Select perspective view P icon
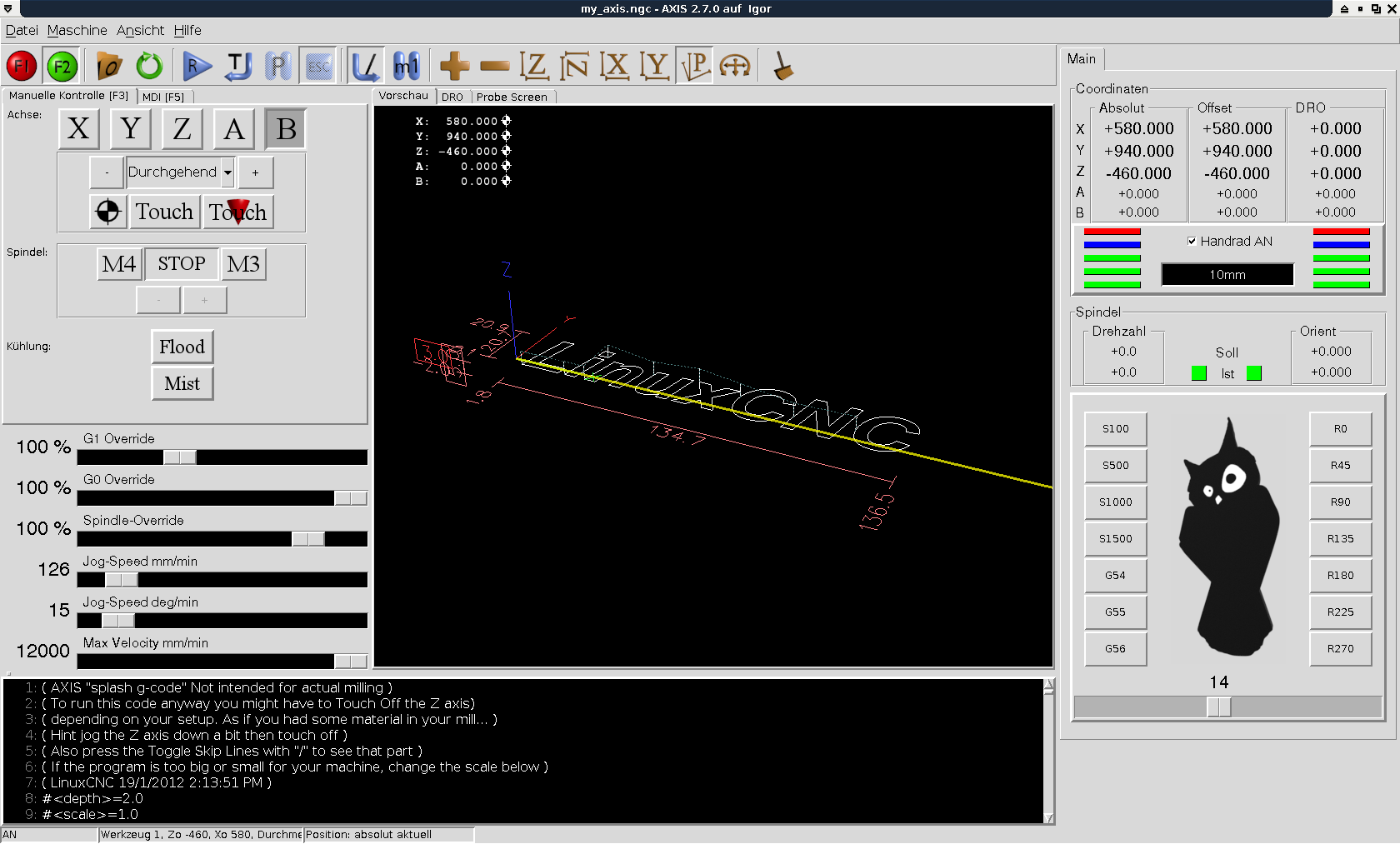1400x844 pixels. 696,66
